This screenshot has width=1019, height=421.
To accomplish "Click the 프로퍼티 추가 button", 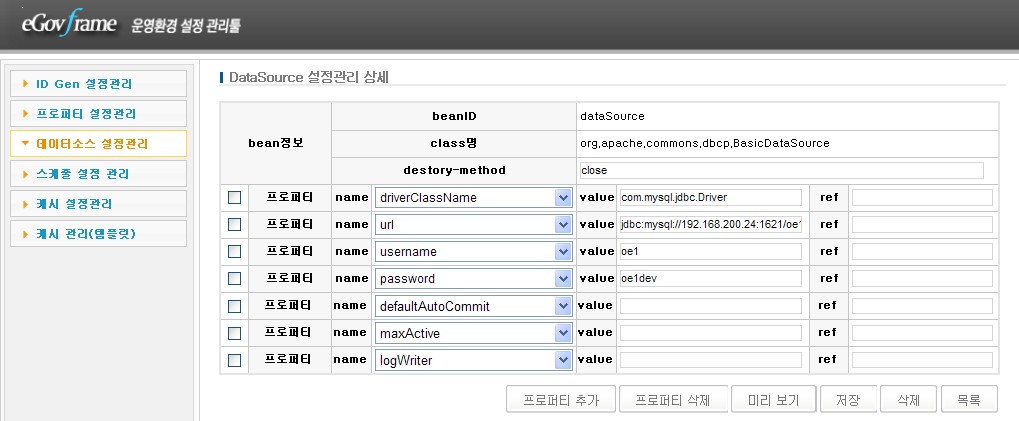I will [x=561, y=400].
